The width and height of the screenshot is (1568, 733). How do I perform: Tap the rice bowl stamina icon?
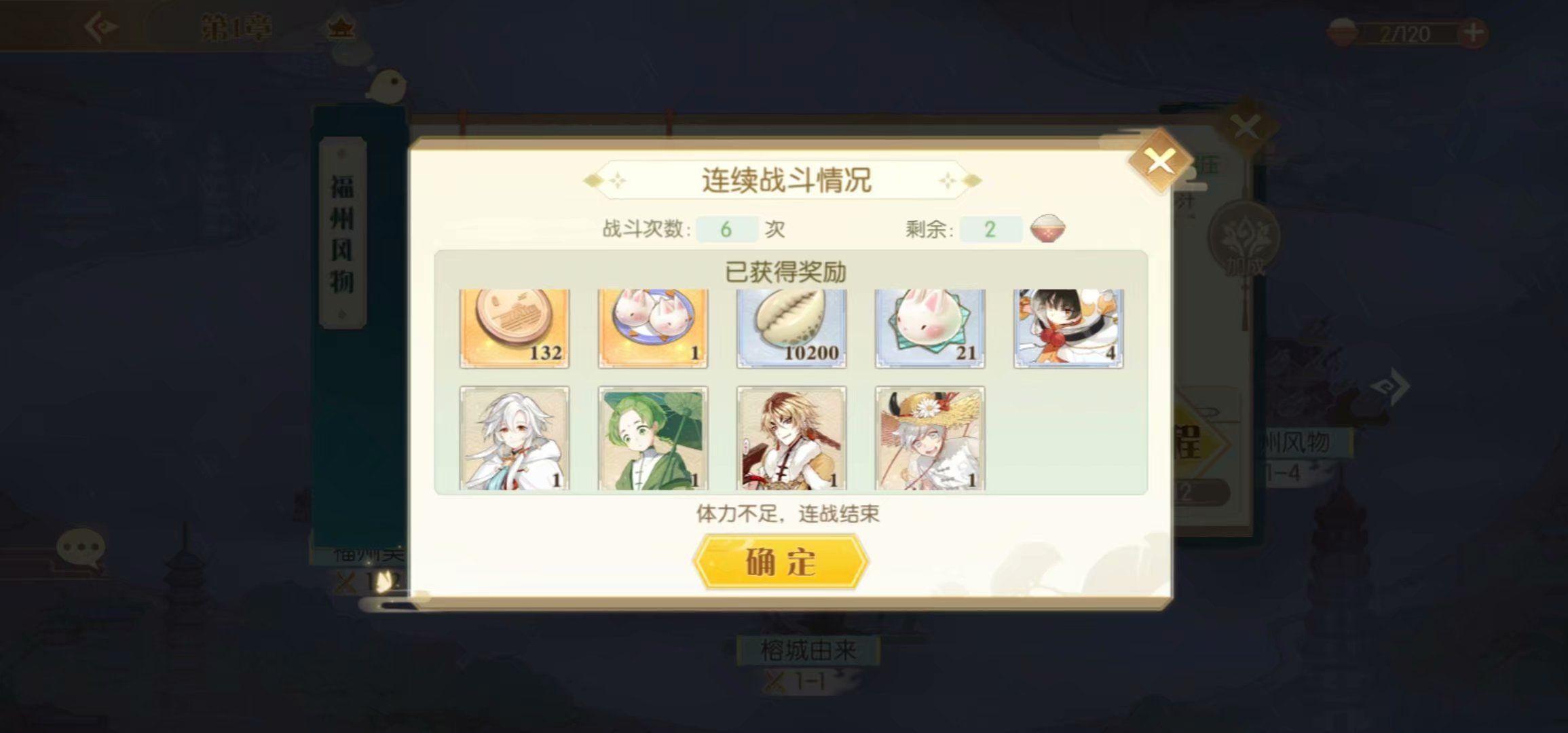tap(1047, 229)
